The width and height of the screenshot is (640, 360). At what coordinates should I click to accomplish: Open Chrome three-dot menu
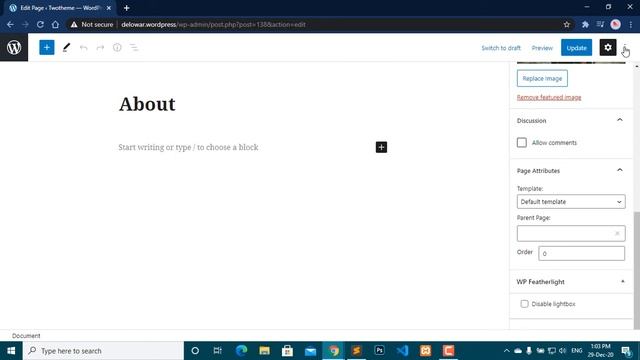pyautogui.click(x=631, y=24)
